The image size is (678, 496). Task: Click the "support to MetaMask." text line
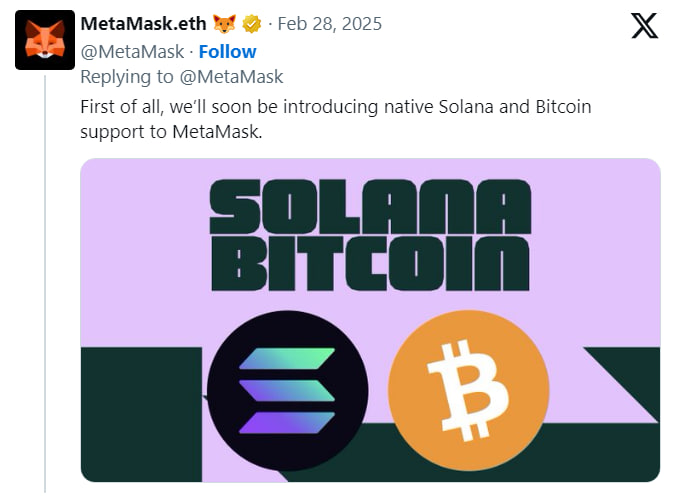point(169,131)
